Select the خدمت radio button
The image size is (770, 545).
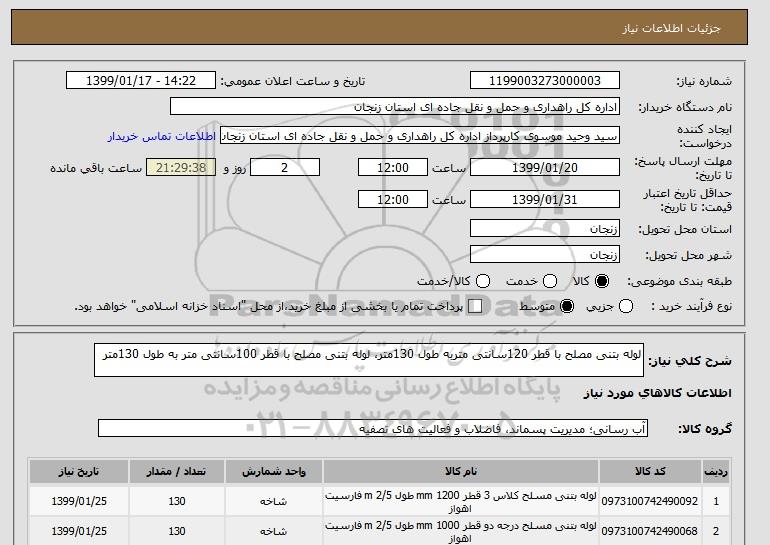[550, 281]
